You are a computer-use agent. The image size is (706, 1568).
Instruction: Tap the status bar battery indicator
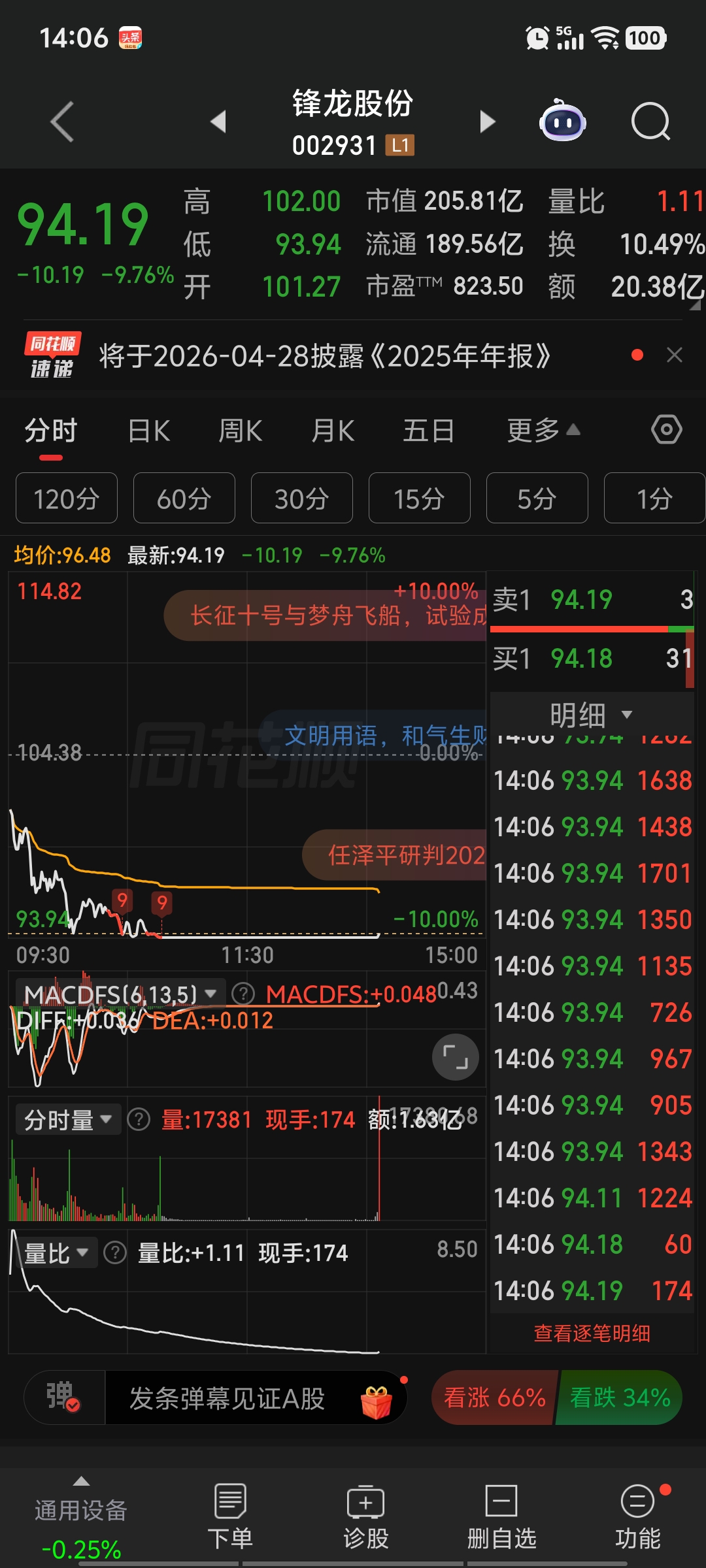pyautogui.click(x=646, y=38)
